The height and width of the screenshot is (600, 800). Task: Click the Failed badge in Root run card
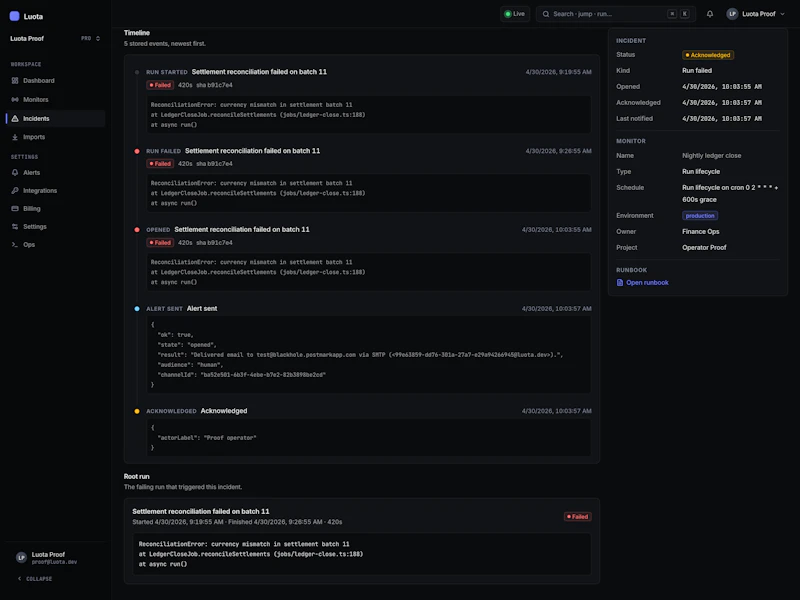pyautogui.click(x=577, y=517)
